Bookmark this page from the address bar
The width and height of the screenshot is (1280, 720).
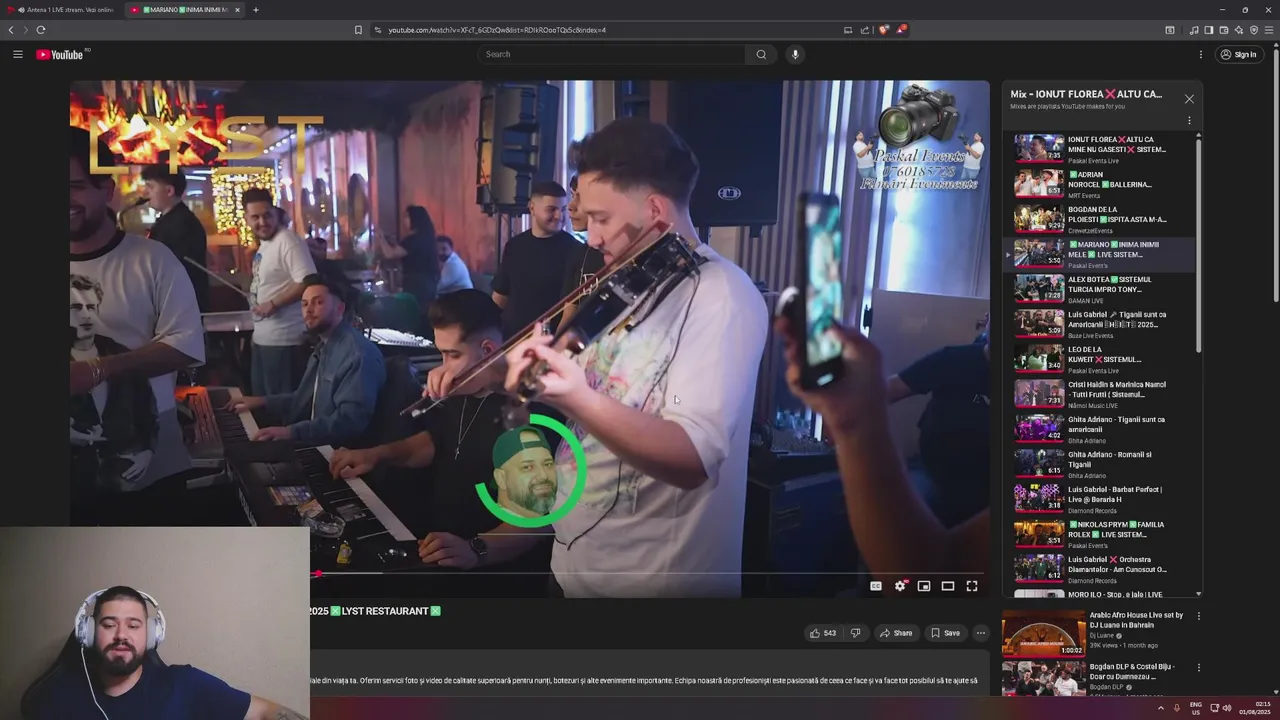358,30
